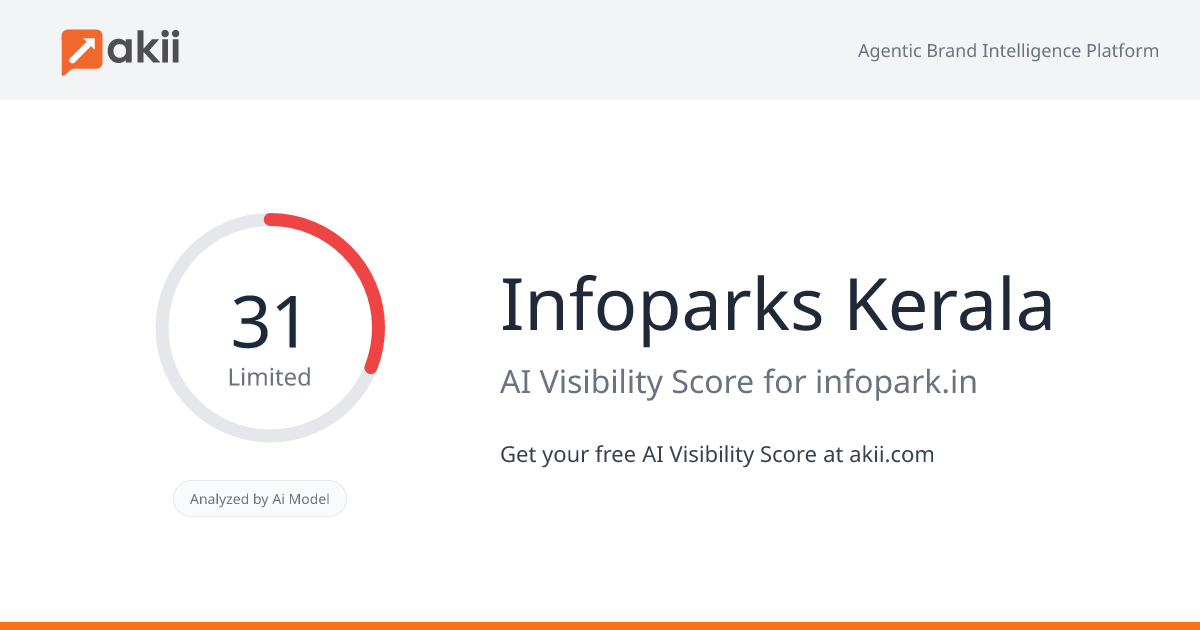The width and height of the screenshot is (1200, 630).
Task: Visit akii.com from the call-to-action text
Action: click(x=889, y=454)
